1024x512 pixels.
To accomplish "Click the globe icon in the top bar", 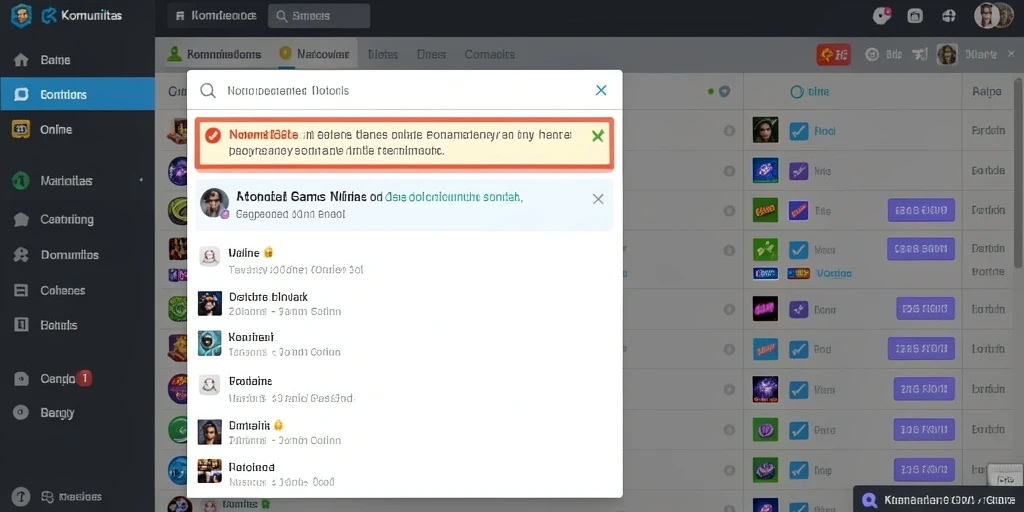I will point(949,16).
